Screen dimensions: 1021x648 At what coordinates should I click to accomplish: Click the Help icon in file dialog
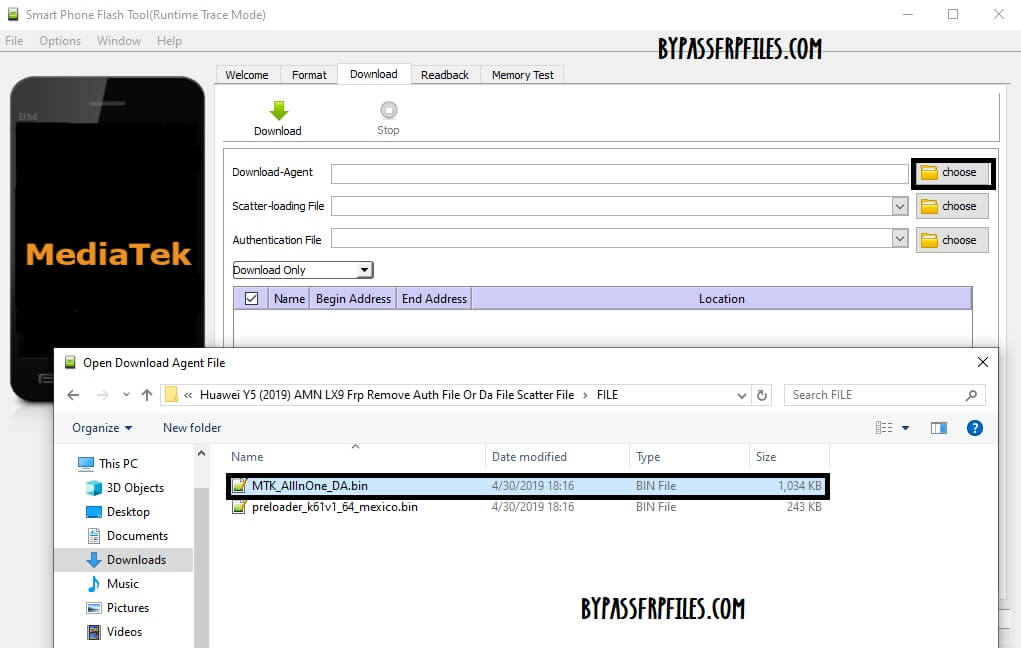point(974,428)
